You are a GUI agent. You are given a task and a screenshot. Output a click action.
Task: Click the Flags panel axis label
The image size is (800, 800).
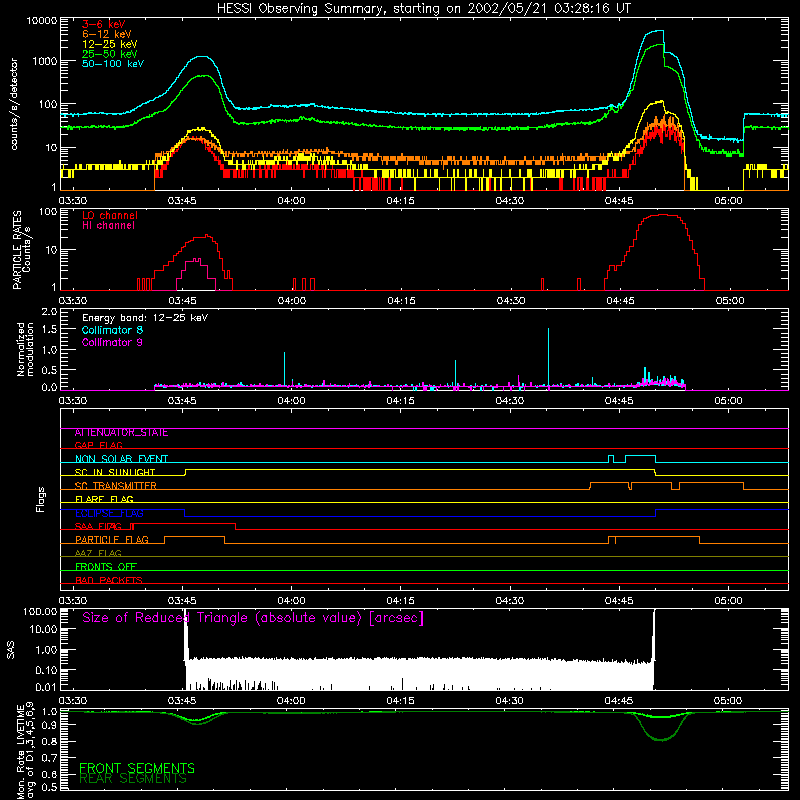pos(41,500)
